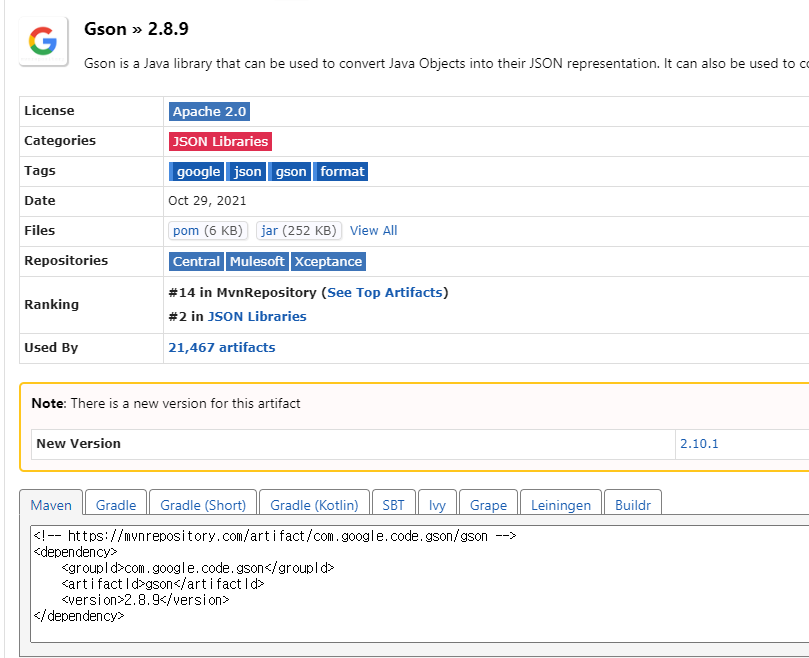Follow the See Top Artifacts link
This screenshot has width=809, height=658.
(385, 293)
